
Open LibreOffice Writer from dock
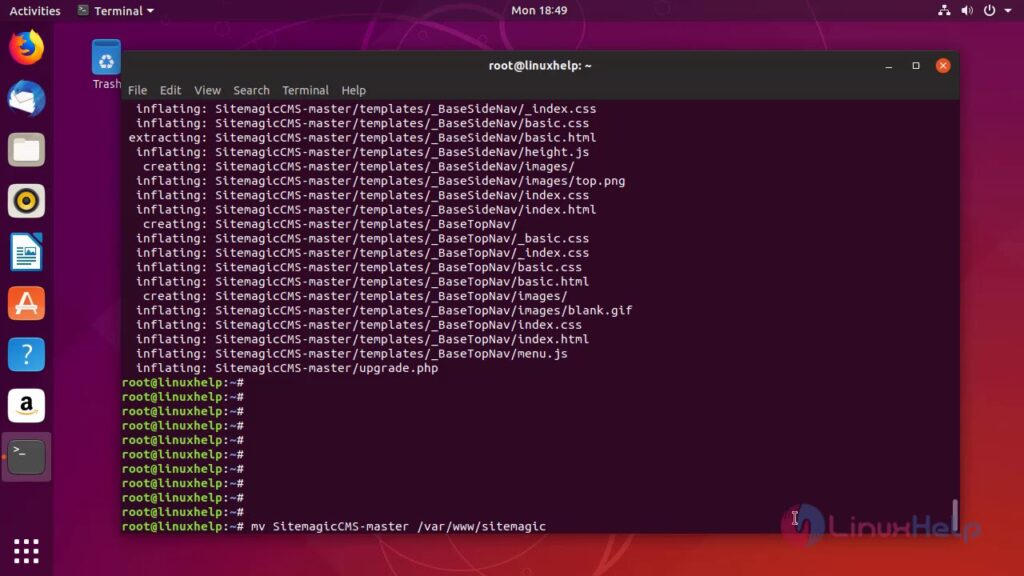[x=26, y=252]
